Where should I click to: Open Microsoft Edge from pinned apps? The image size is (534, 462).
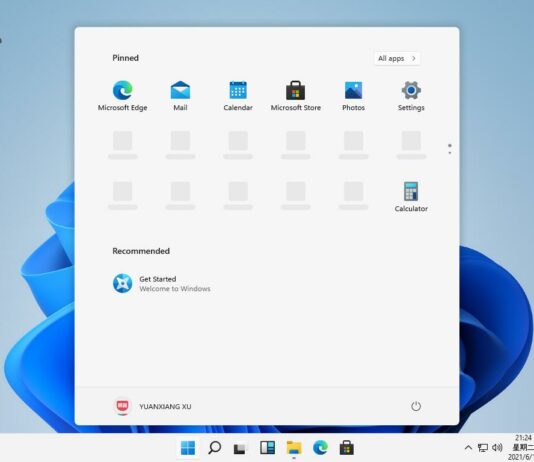[x=123, y=96]
